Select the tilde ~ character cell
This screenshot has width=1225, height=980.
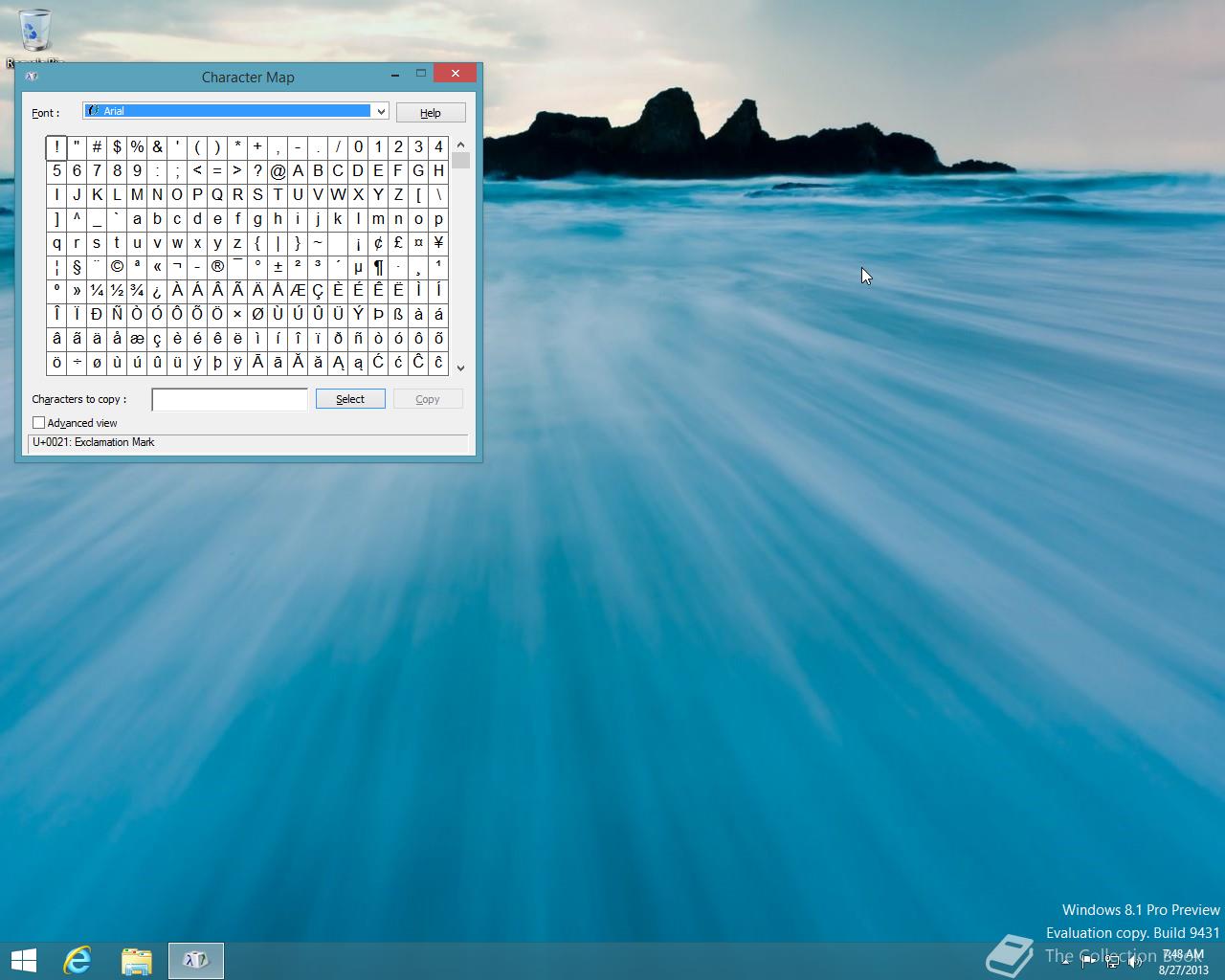coord(318,243)
